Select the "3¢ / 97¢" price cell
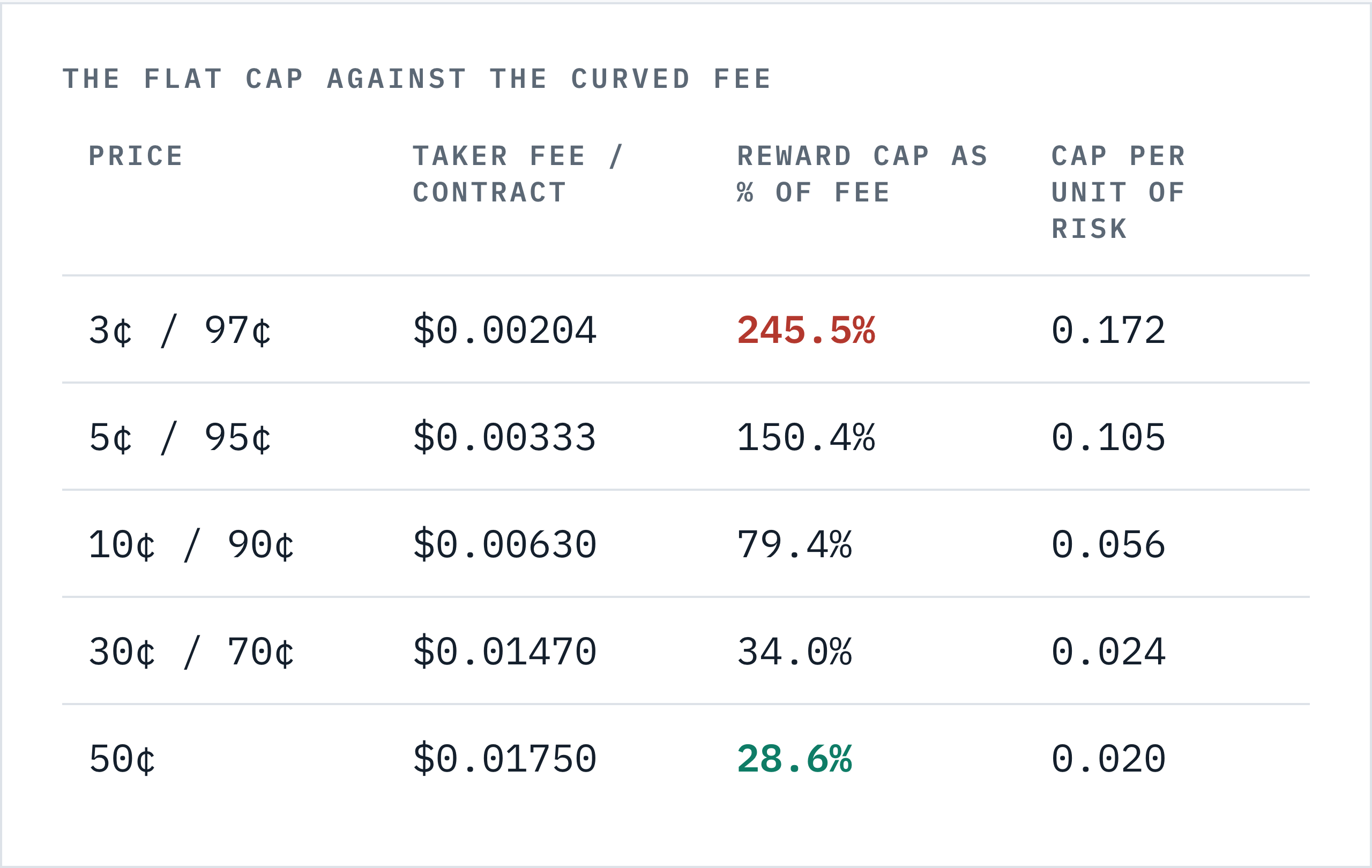 click(x=180, y=331)
